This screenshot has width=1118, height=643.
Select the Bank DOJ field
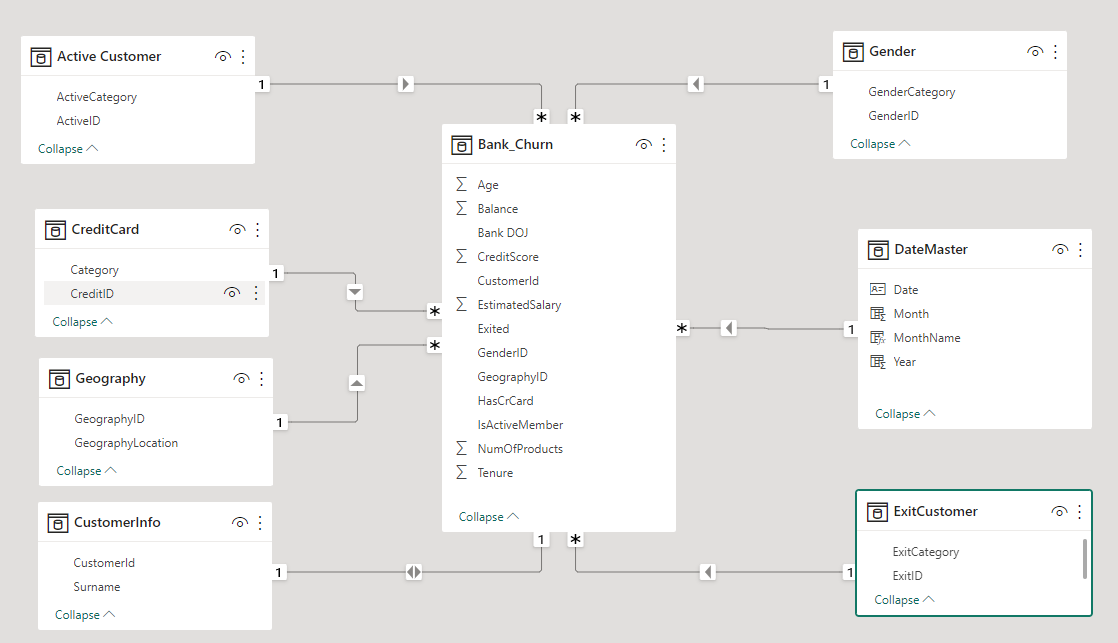pyautogui.click(x=503, y=233)
